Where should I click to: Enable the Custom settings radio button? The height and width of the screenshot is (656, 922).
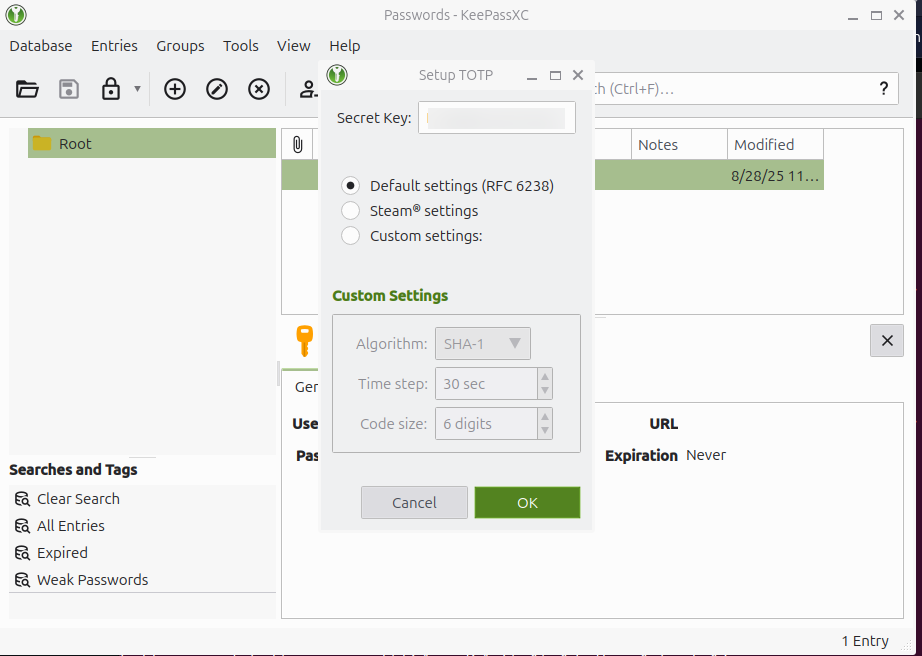(x=351, y=236)
